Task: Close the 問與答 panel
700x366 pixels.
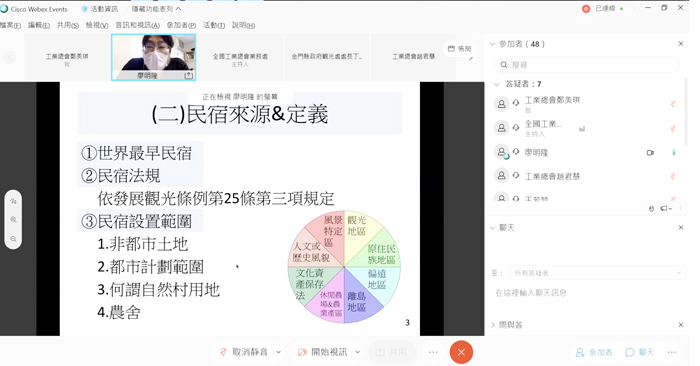Action: tap(681, 325)
